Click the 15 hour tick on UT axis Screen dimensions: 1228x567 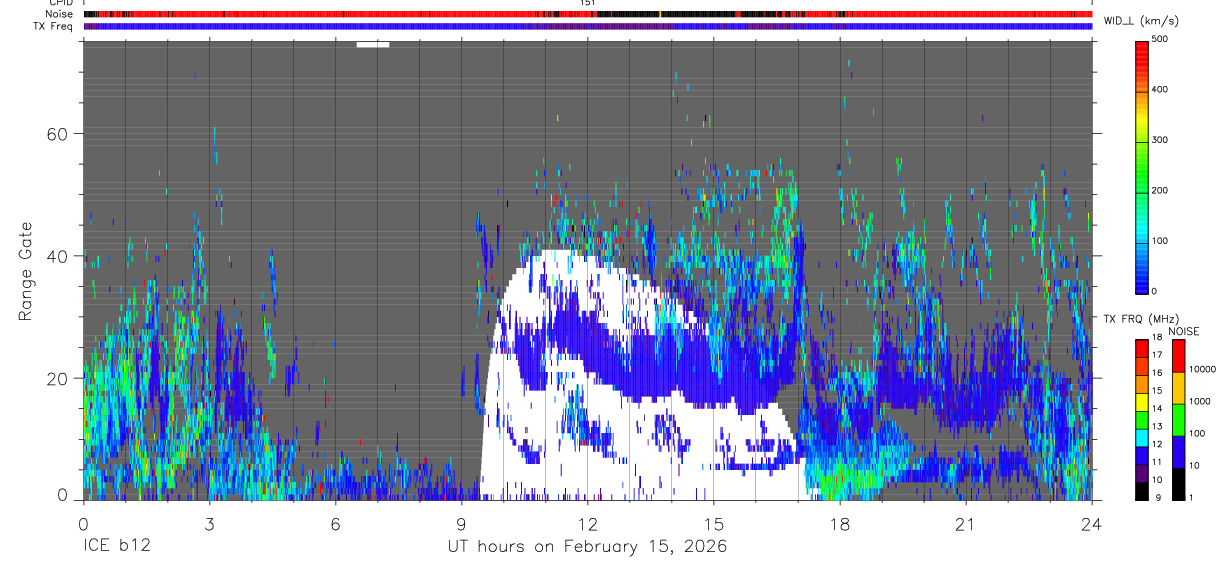coord(714,523)
